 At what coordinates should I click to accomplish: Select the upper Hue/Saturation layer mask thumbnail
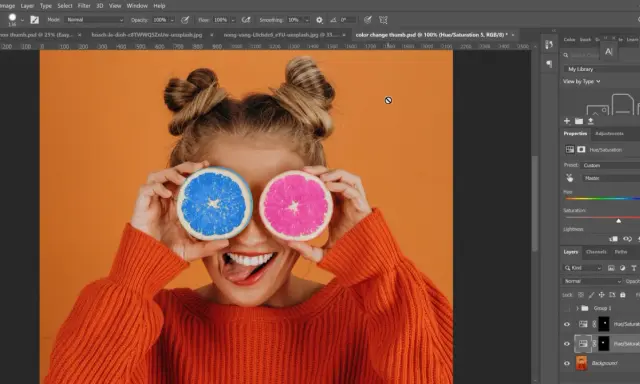tap(604, 324)
